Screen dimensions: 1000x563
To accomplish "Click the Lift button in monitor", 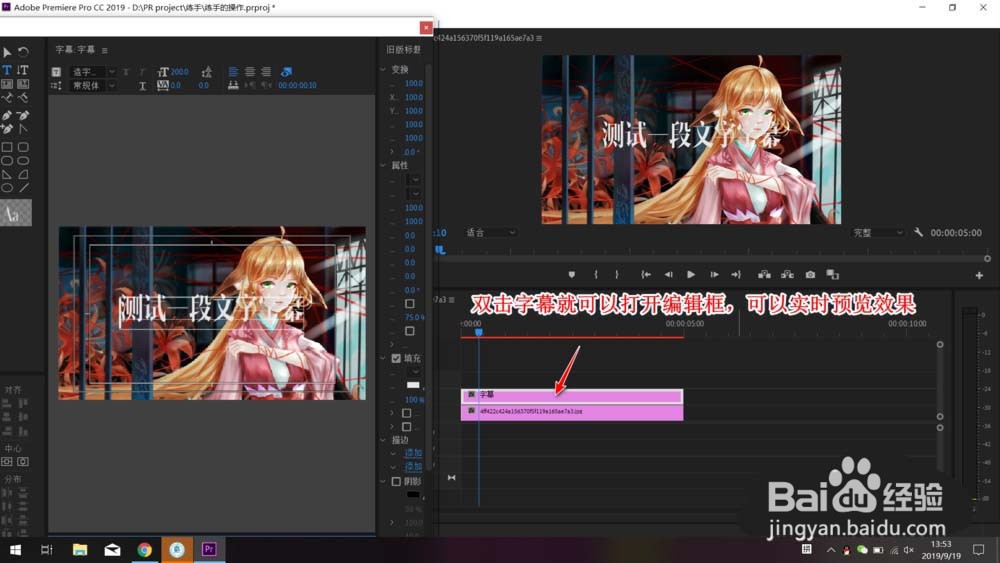I will pyautogui.click(x=764, y=275).
